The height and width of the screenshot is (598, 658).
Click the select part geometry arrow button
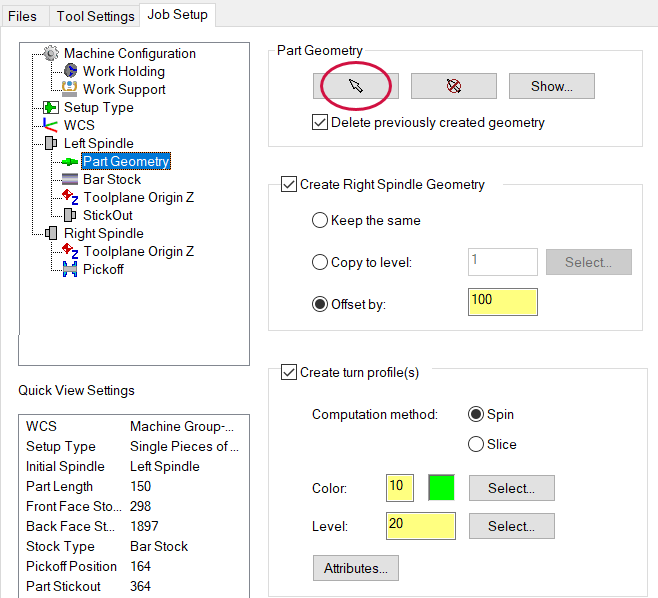[x=356, y=86]
